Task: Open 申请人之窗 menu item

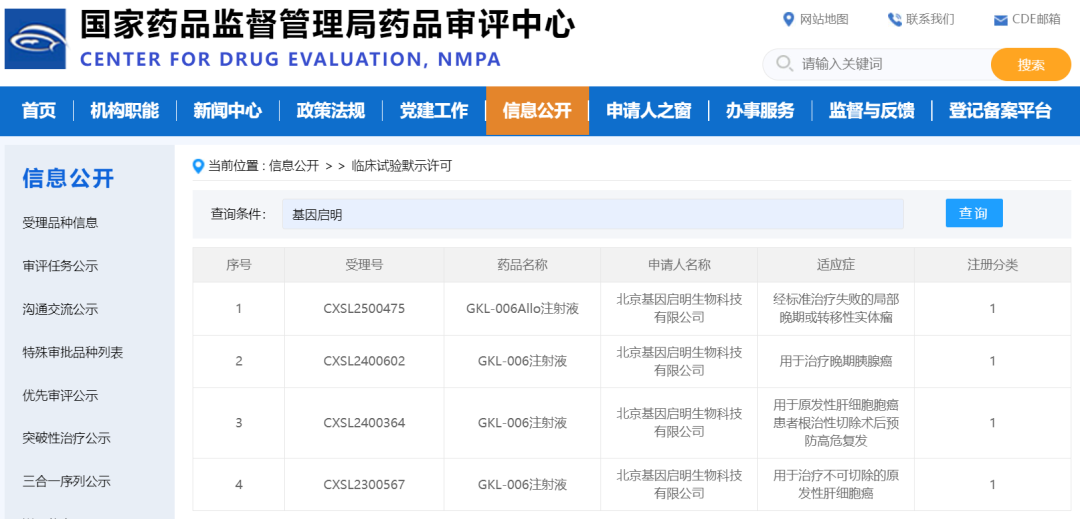Action: click(x=649, y=111)
